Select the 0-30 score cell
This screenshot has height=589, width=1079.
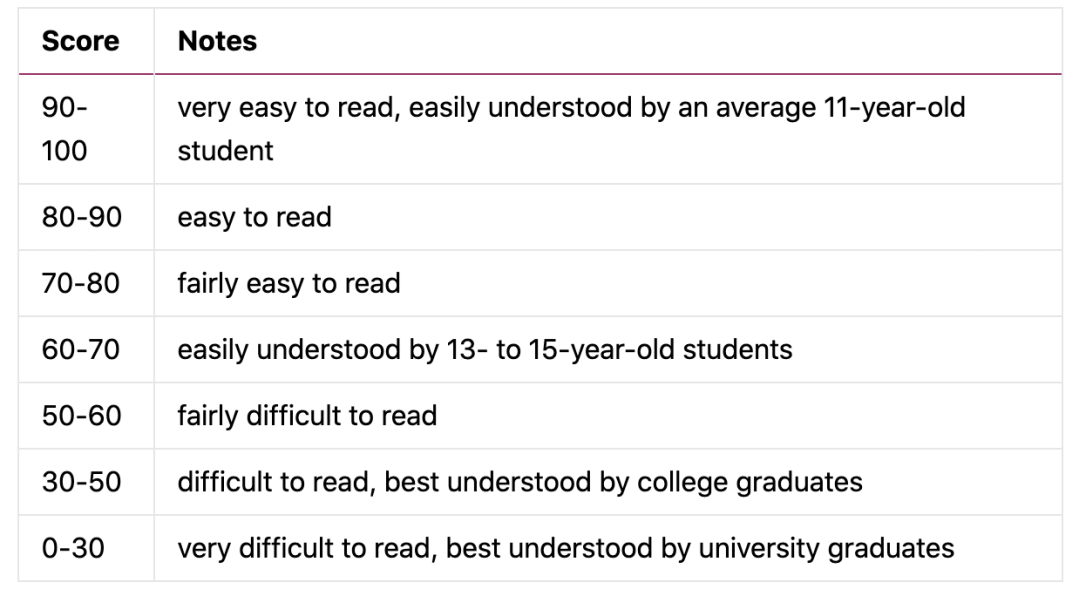pos(71,547)
